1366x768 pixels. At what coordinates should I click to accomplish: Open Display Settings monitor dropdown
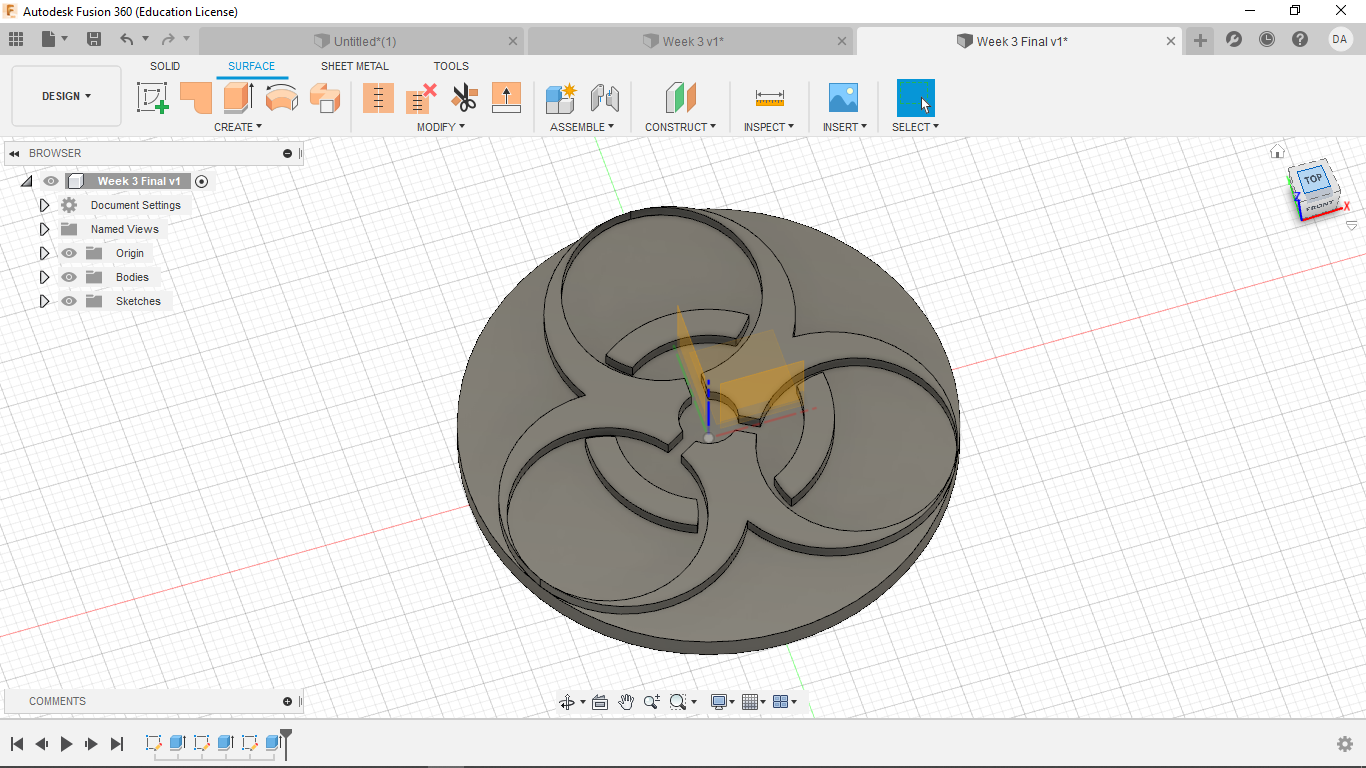722,702
